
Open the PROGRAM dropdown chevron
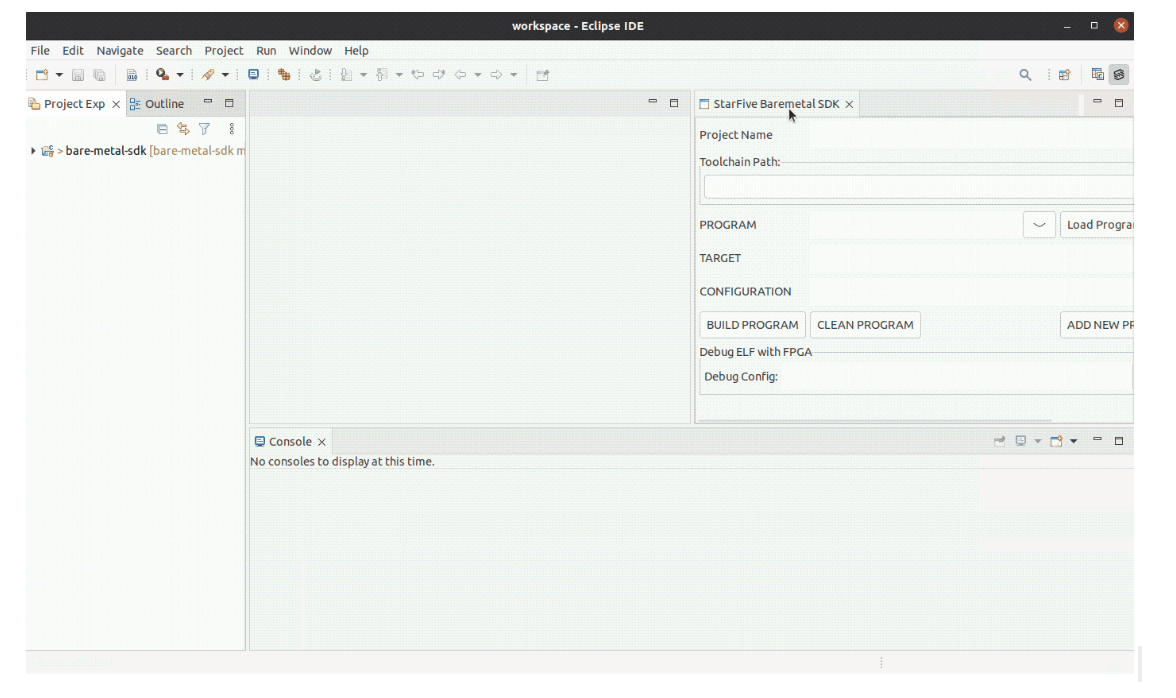(x=1039, y=225)
